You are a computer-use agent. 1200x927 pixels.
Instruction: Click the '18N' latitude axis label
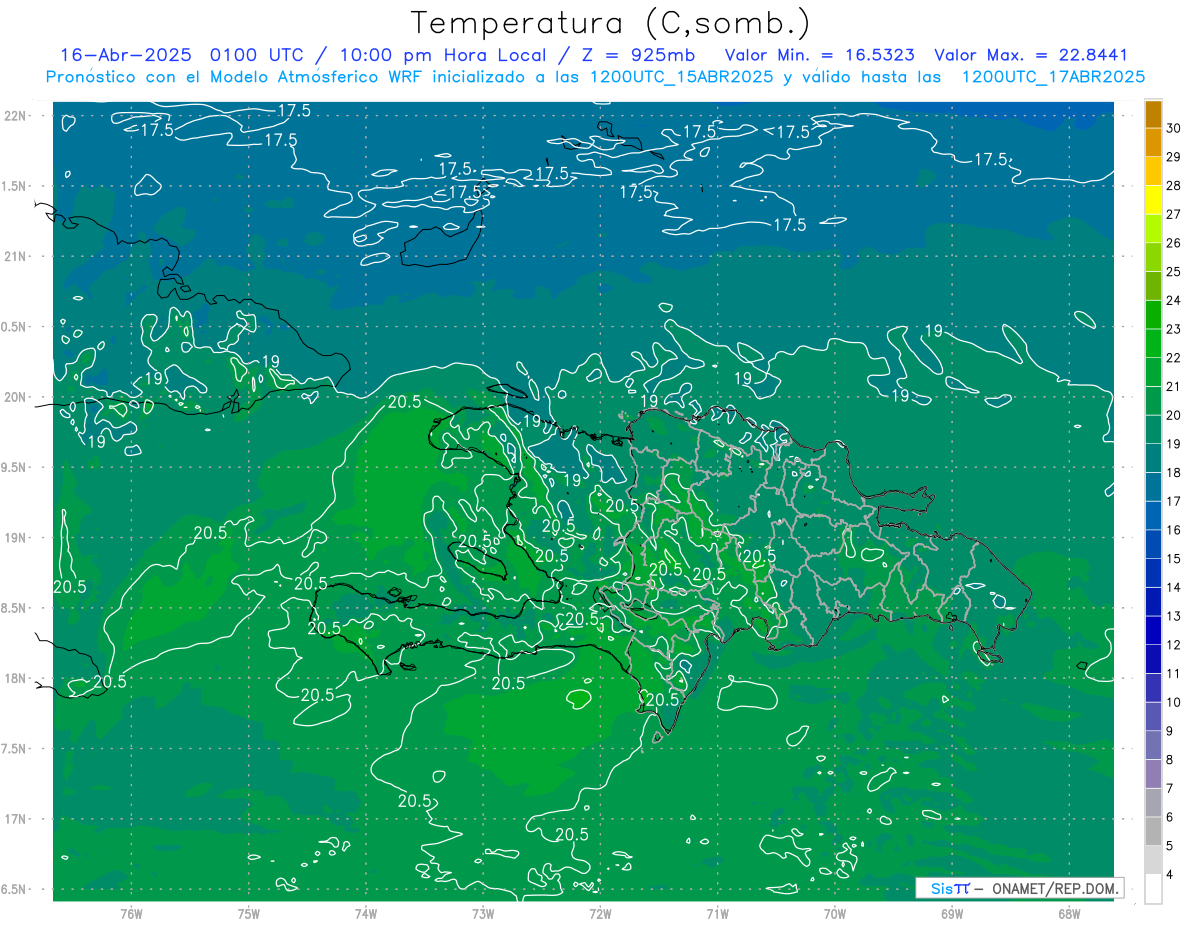(15, 679)
